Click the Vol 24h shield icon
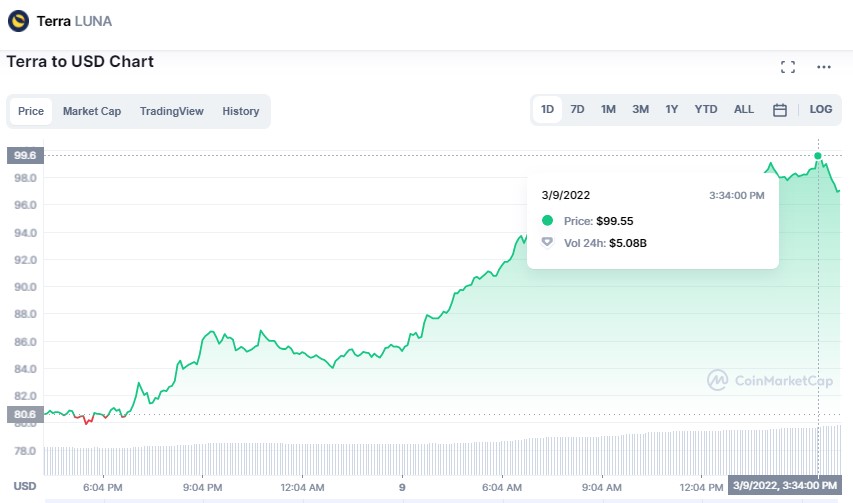This screenshot has width=853, height=503. click(547, 242)
